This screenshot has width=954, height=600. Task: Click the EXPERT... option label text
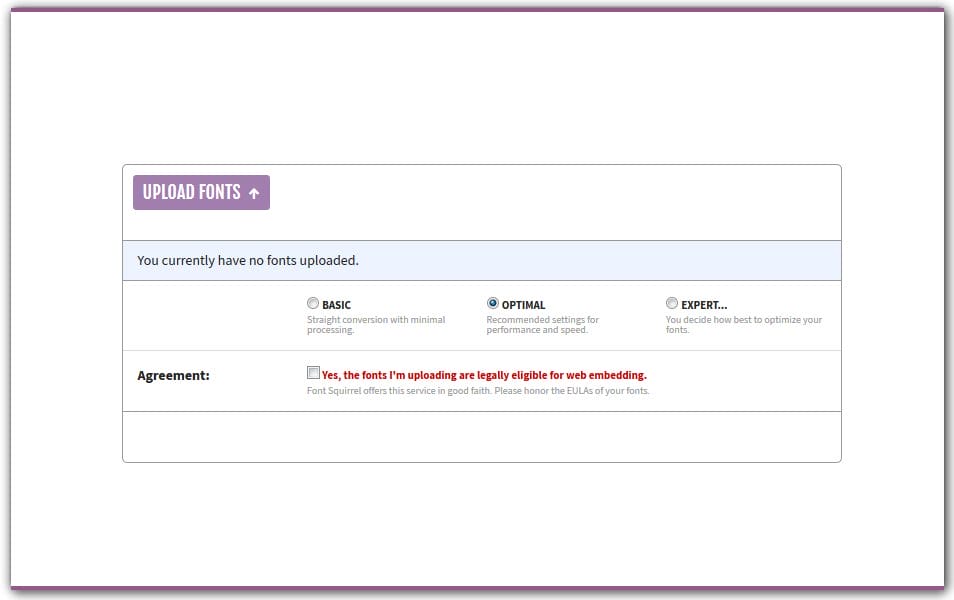pos(704,305)
